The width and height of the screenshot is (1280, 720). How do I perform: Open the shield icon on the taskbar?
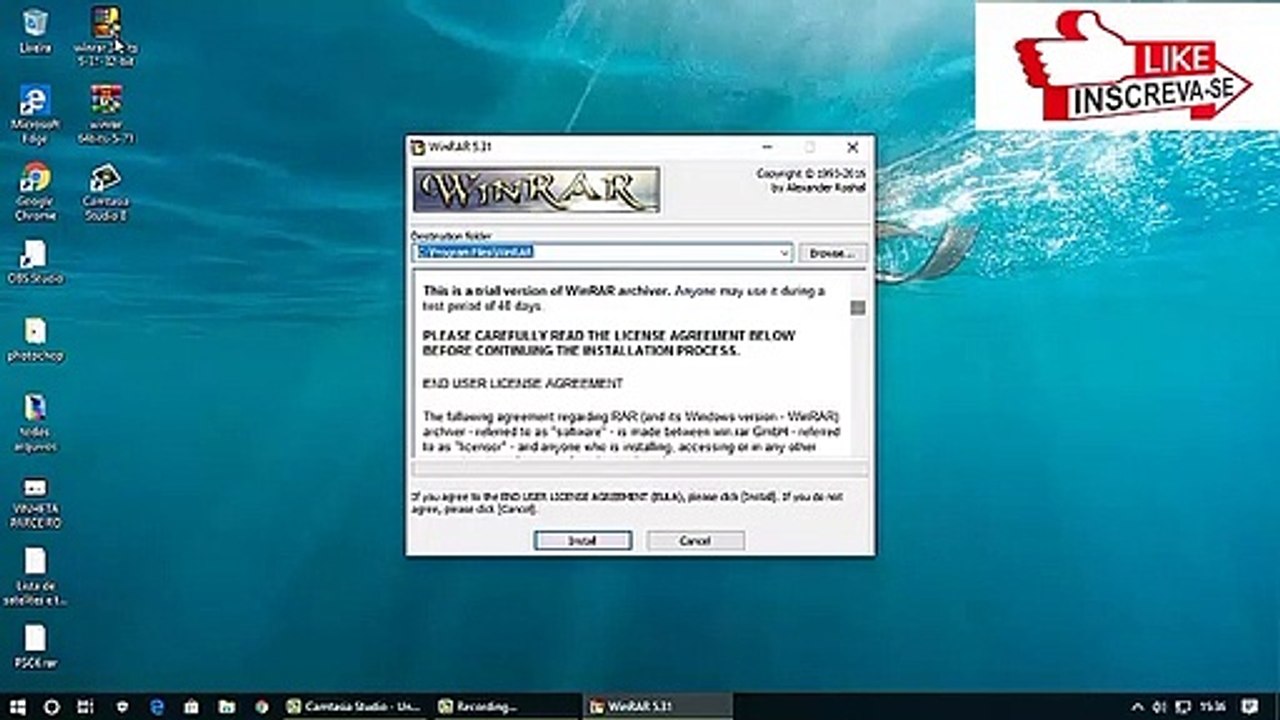coord(122,706)
